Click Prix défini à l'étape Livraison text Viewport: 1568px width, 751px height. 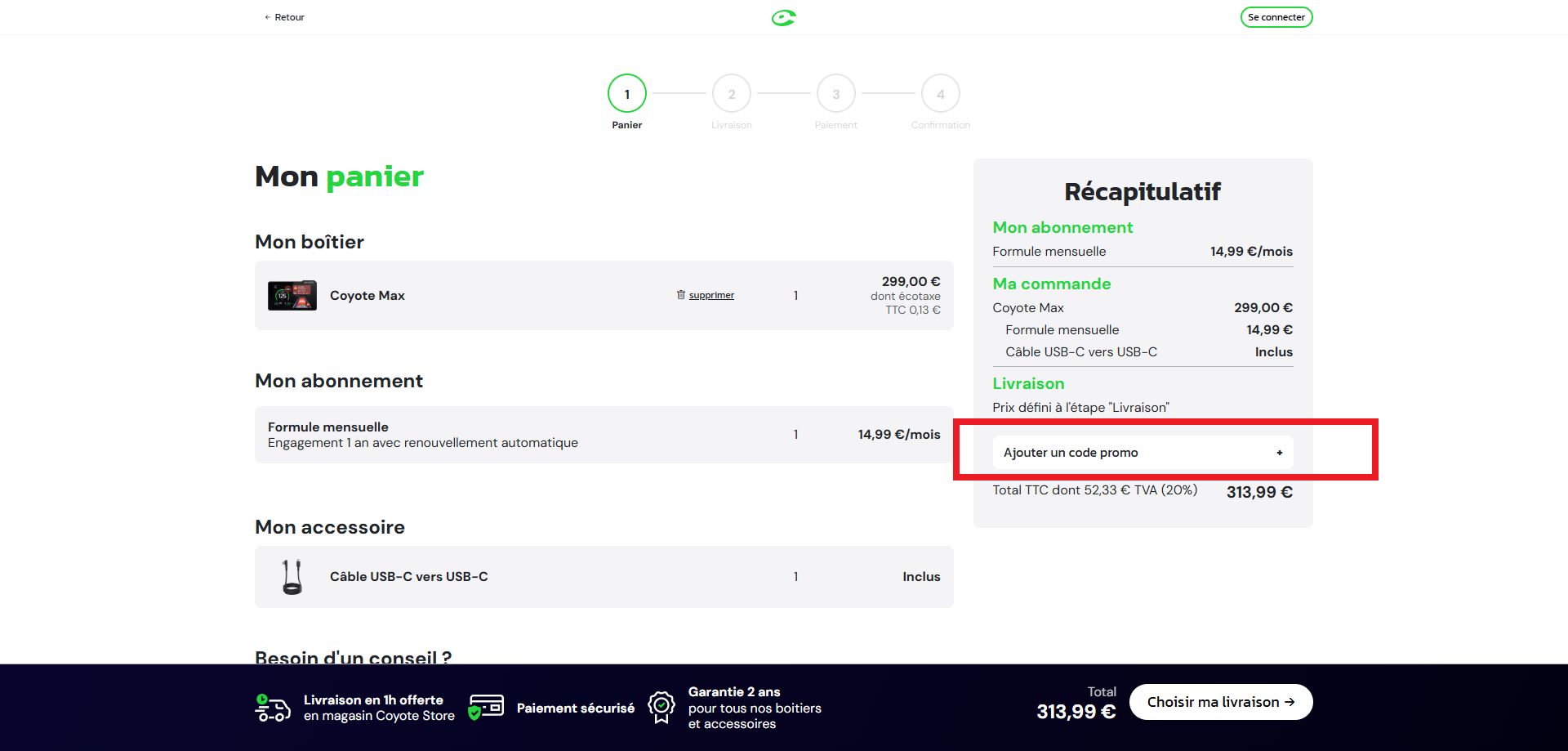pos(1080,408)
